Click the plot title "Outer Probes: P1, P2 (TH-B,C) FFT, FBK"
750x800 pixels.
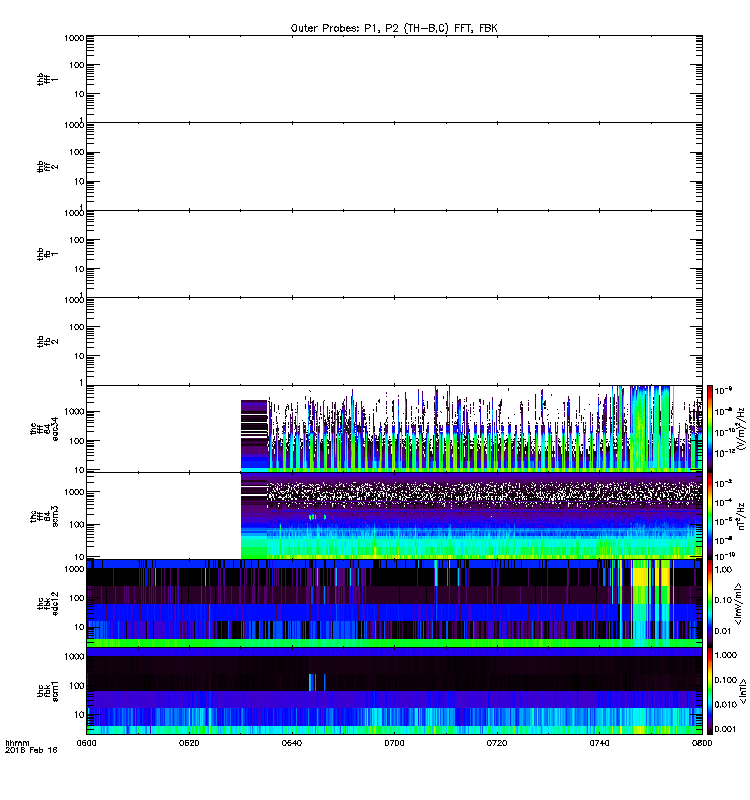[394, 28]
